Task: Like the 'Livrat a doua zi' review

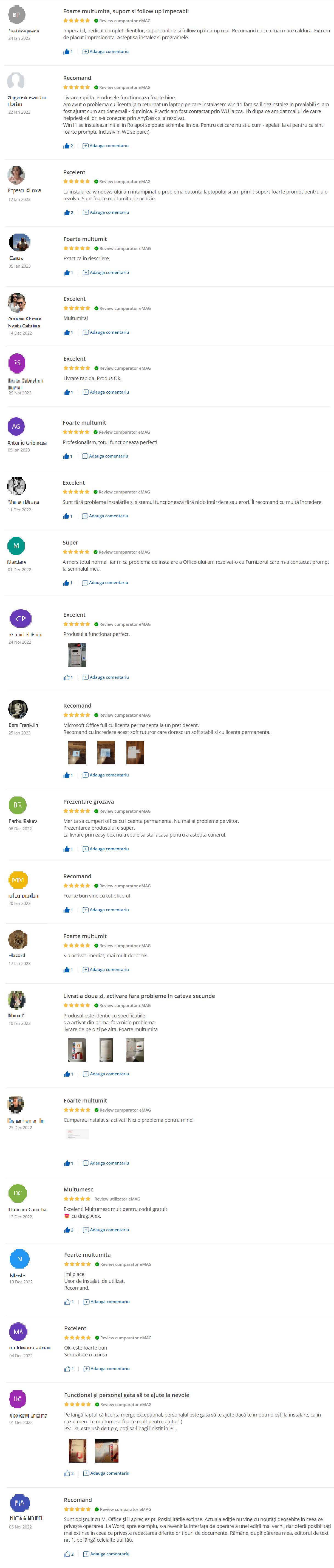Action: tap(66, 1074)
